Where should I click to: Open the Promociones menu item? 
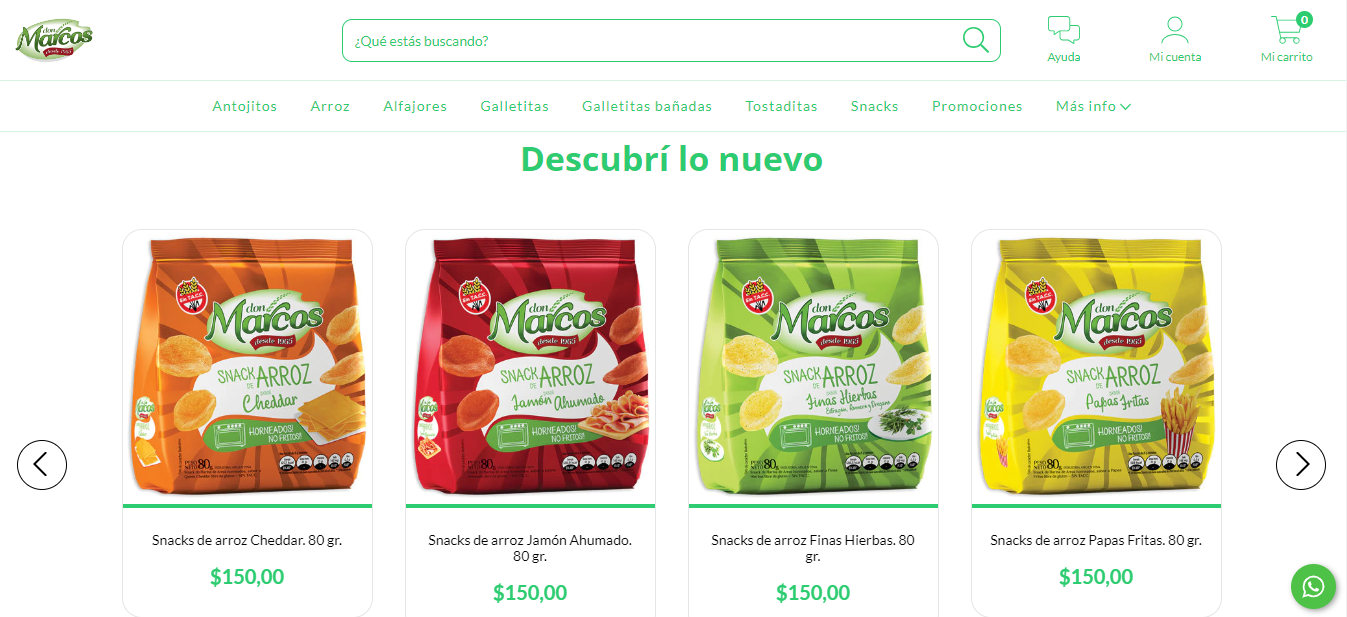click(977, 106)
